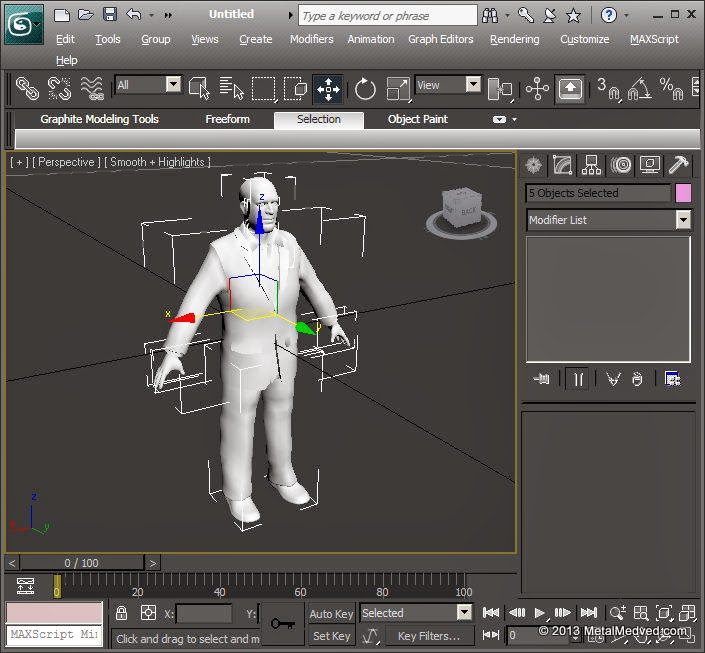Click the Bind to Space Warp icon
Screen dimensions: 705x653
click(x=92, y=89)
